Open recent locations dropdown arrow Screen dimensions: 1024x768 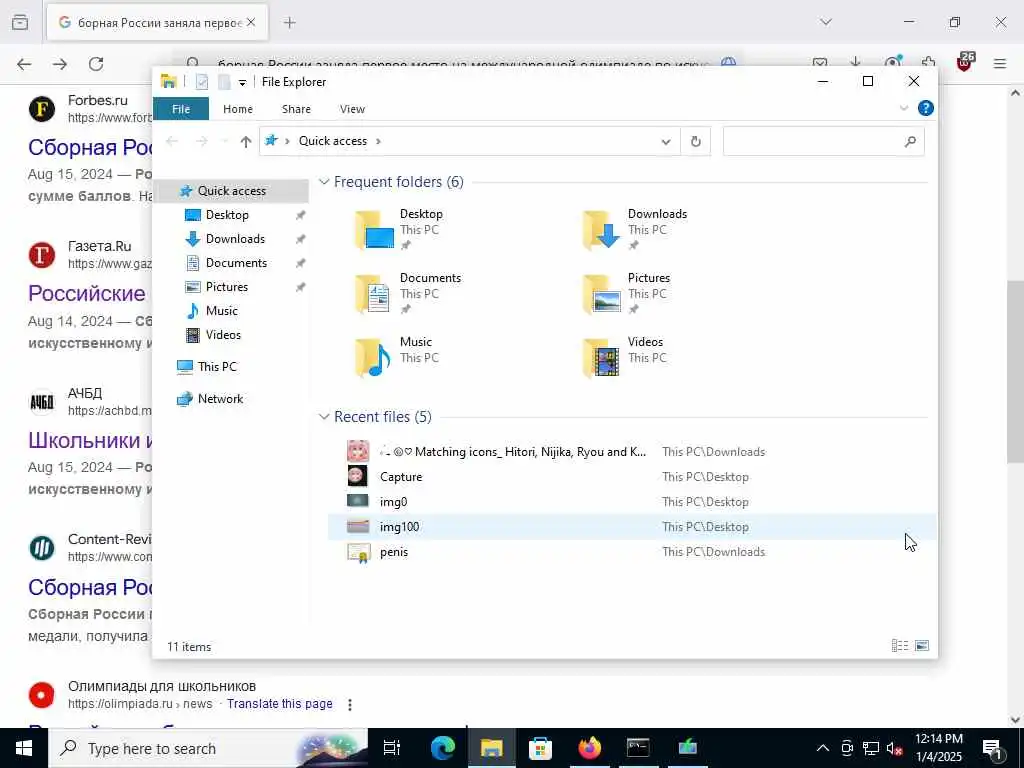225,142
